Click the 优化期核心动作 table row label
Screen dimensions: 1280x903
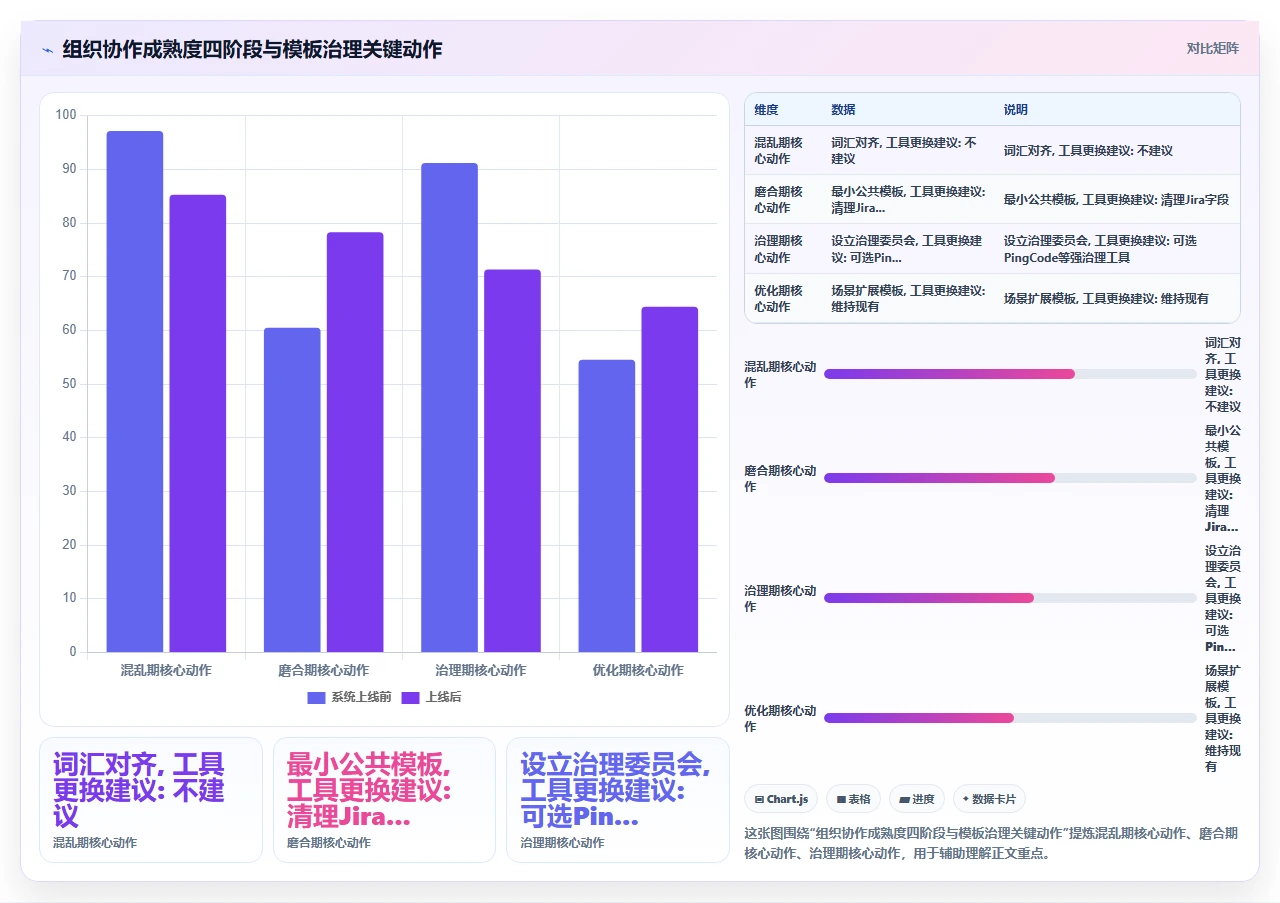(778, 298)
